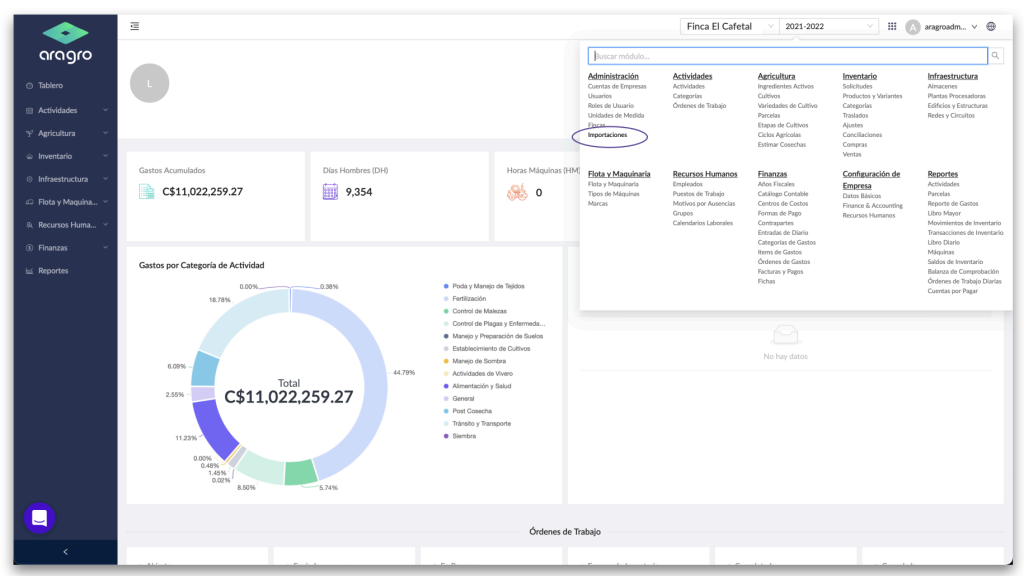Click the user avatar icon
1024x576 pixels.
913,27
